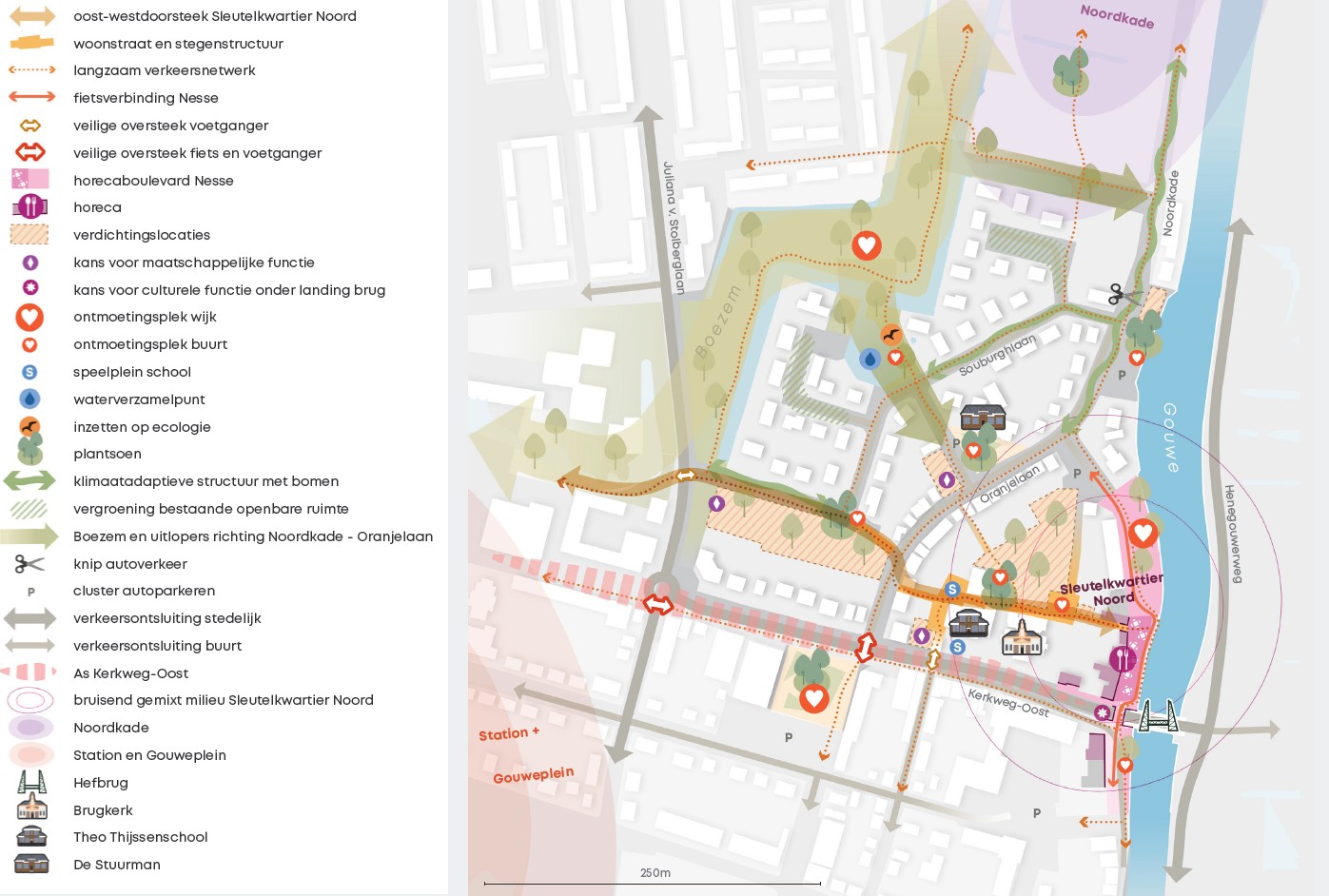Click the 'horecaboulevard Nesse' pink legend swatch
Image resolution: width=1329 pixels, height=896 pixels.
click(30, 179)
